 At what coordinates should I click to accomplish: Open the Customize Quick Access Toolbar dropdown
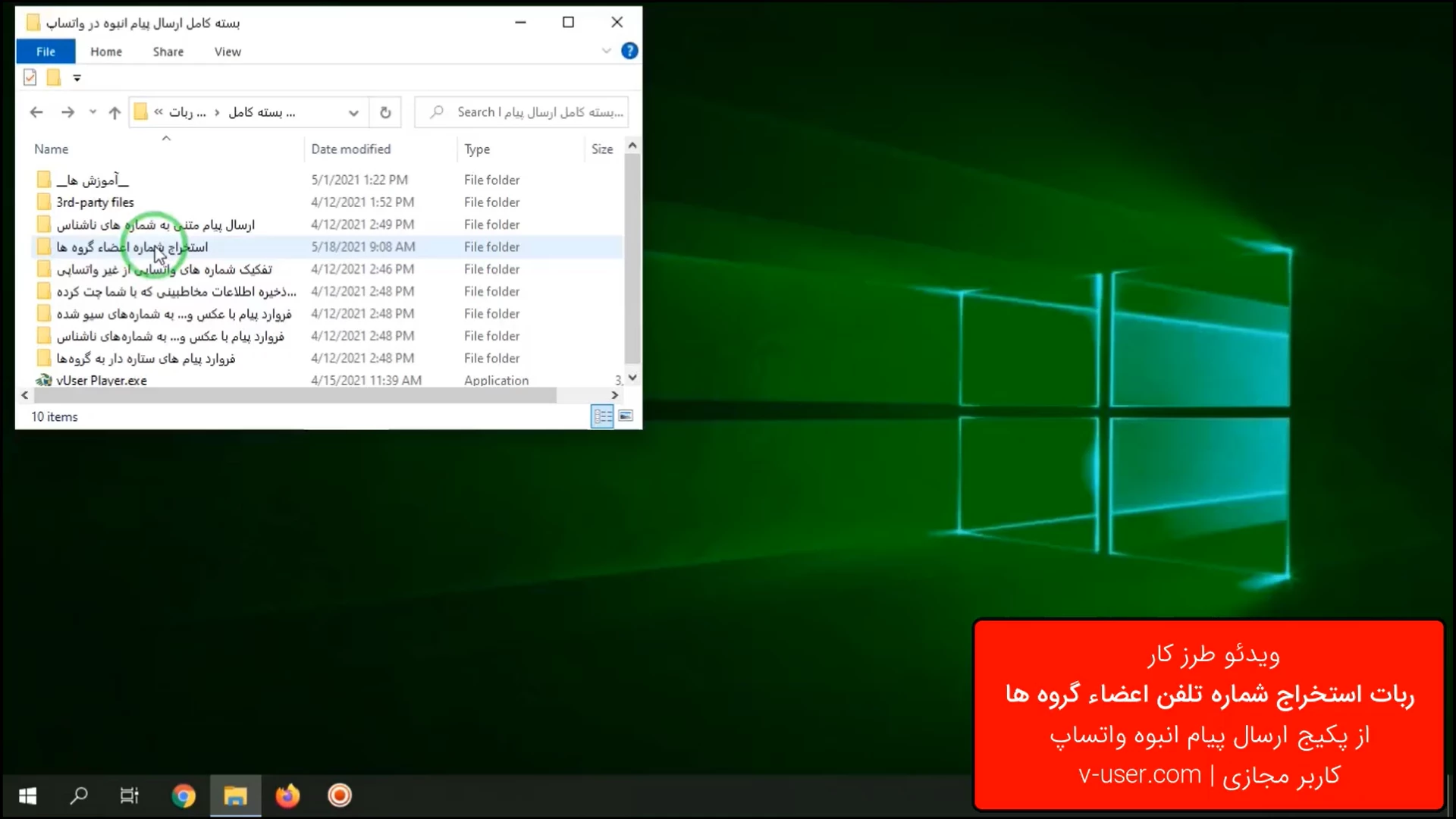77,77
